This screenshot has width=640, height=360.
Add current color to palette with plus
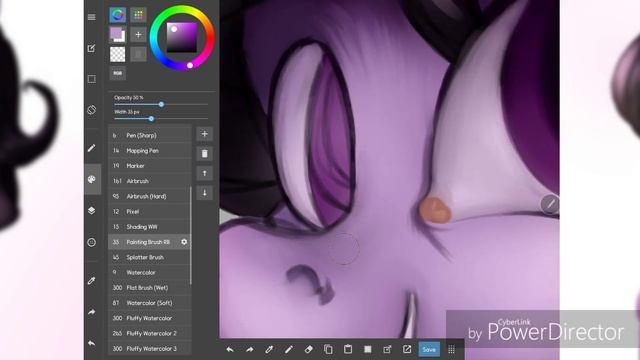click(x=138, y=35)
